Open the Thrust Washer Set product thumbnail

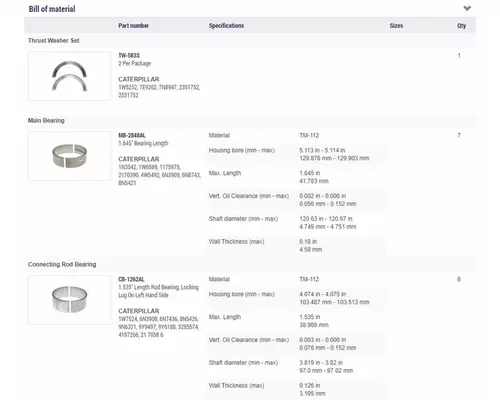coord(69,76)
